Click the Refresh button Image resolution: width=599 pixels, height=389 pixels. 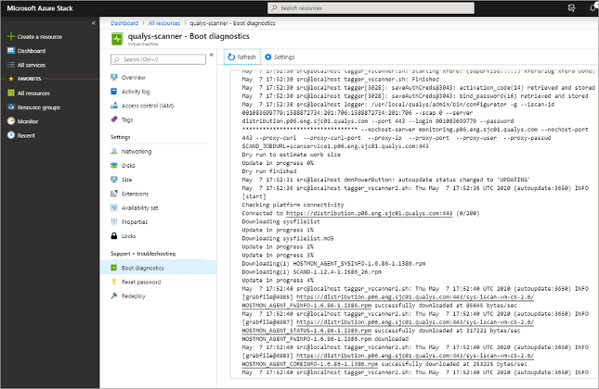click(242, 57)
